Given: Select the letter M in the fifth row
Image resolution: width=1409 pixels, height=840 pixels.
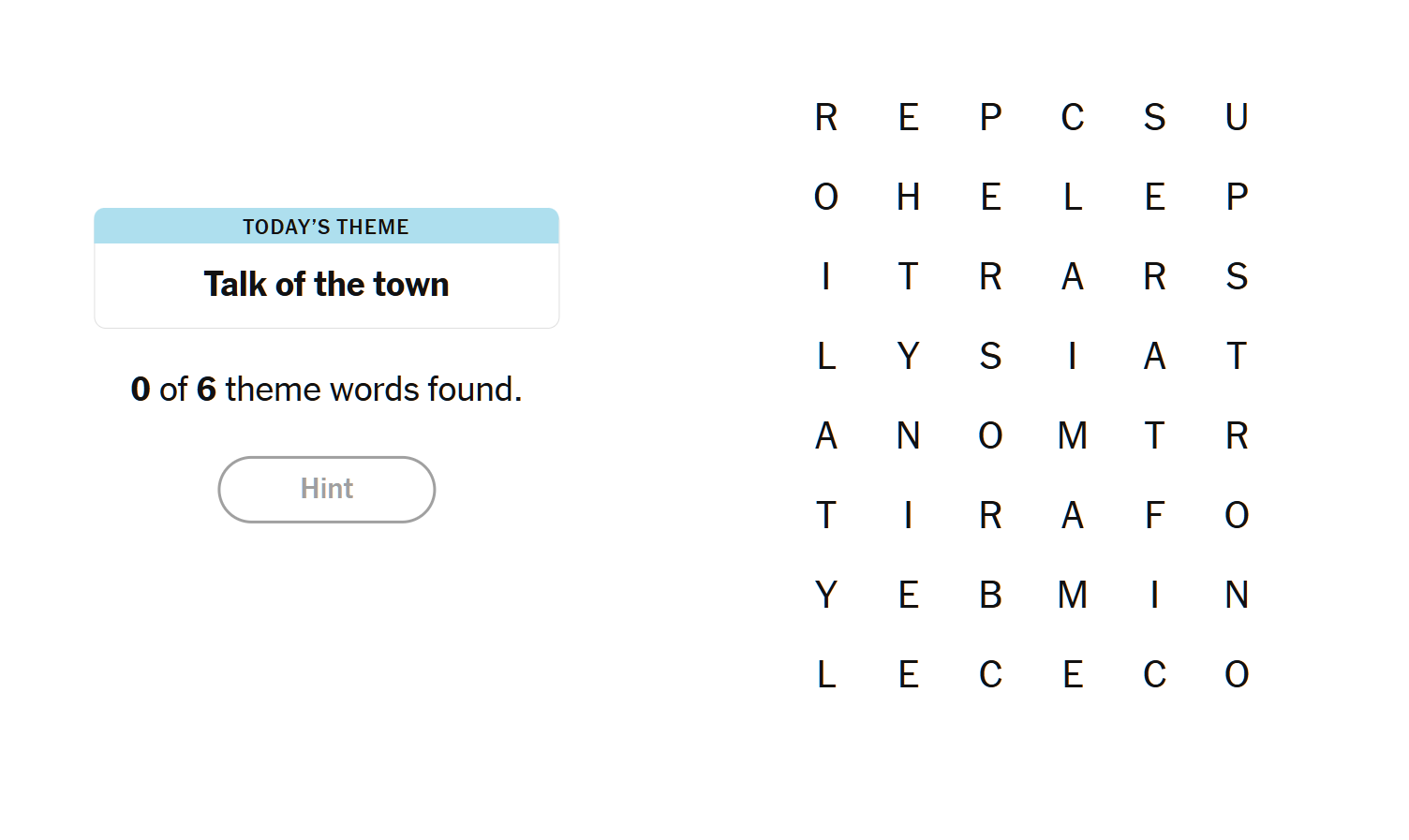Looking at the screenshot, I should (1073, 435).
